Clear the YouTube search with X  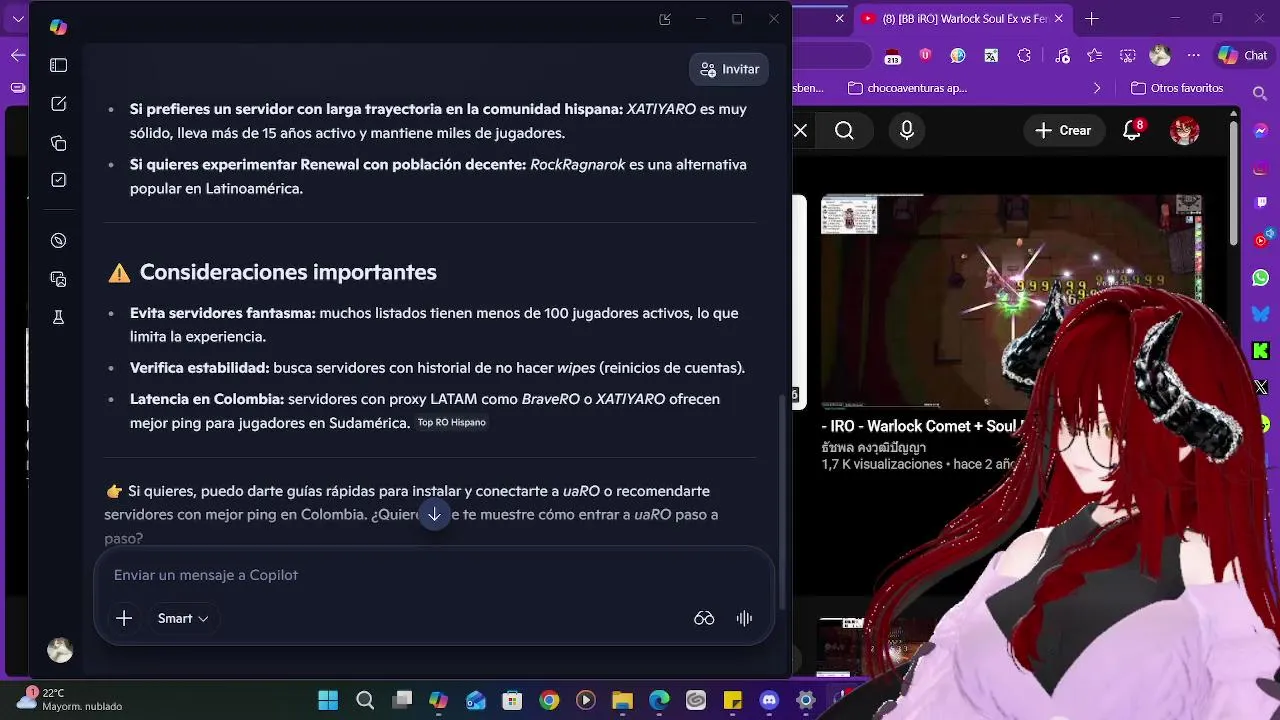801,131
